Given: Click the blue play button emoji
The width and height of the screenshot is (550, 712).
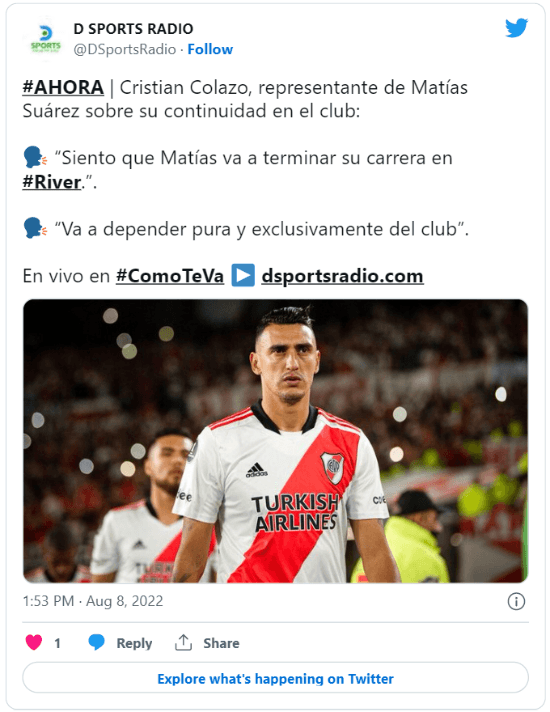Looking at the screenshot, I should click(243, 276).
